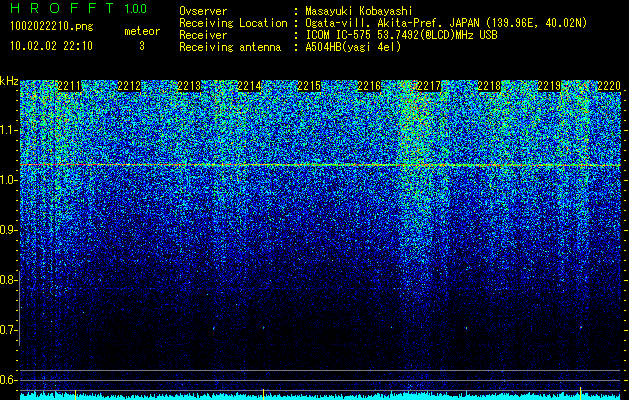The image size is (629, 400).
Task: Click the HROFFT 1.0.0 title text
Action: 79,8
